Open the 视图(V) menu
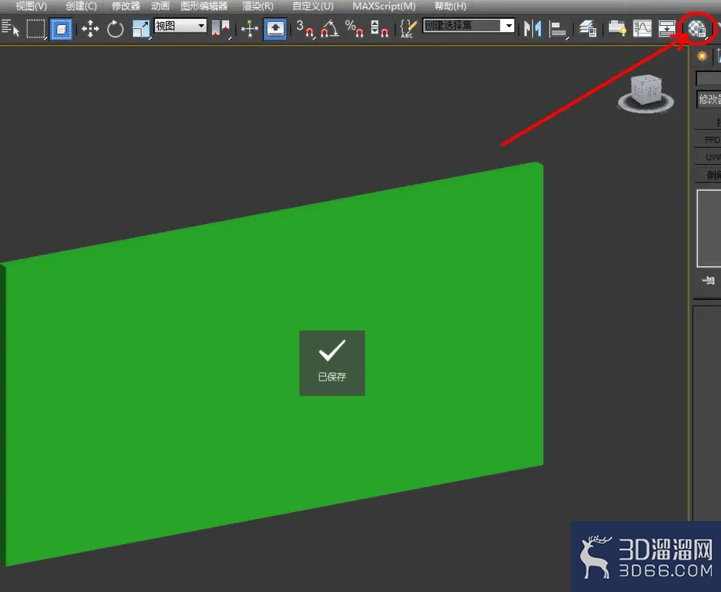The height and width of the screenshot is (592, 721). [31, 6]
